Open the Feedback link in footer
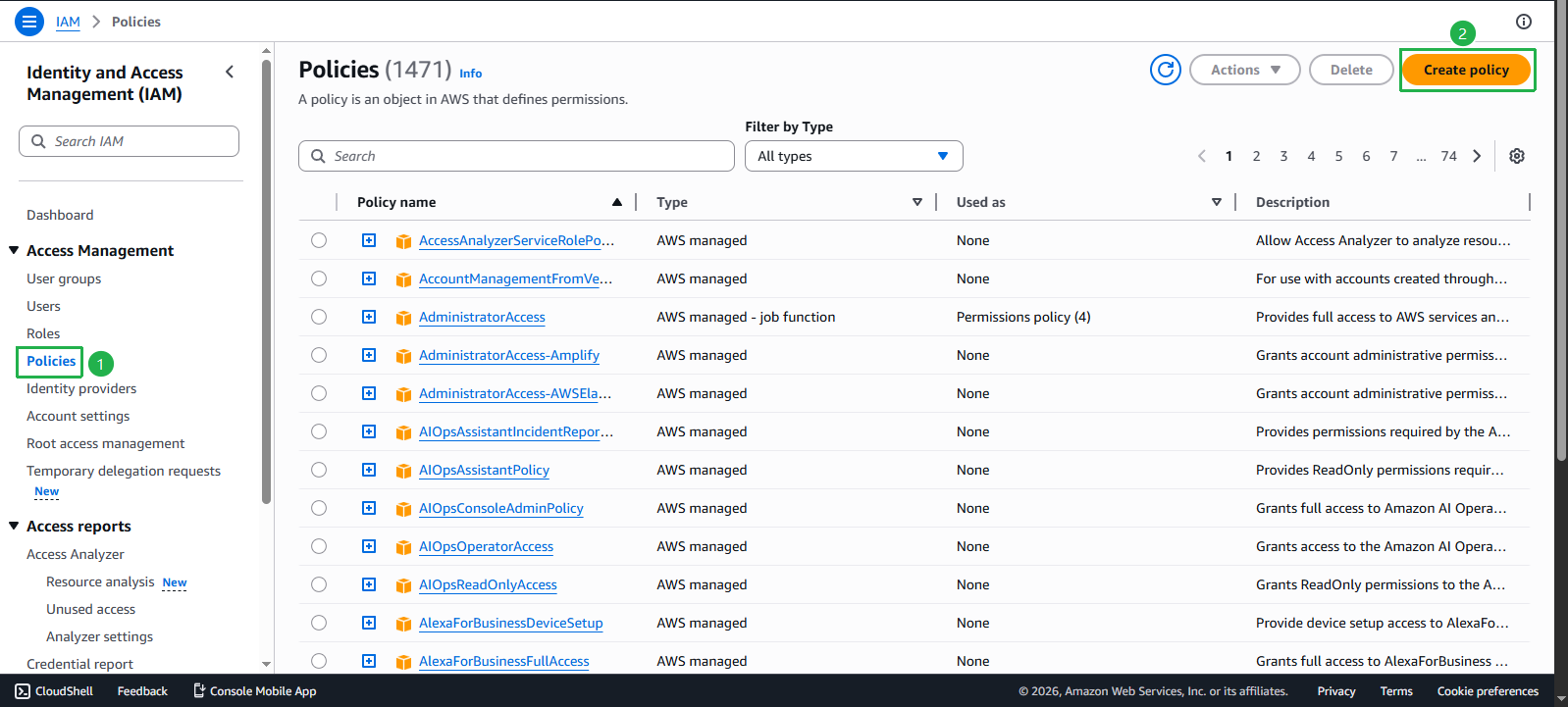Screen dimensions: 1568x707 pos(142,691)
